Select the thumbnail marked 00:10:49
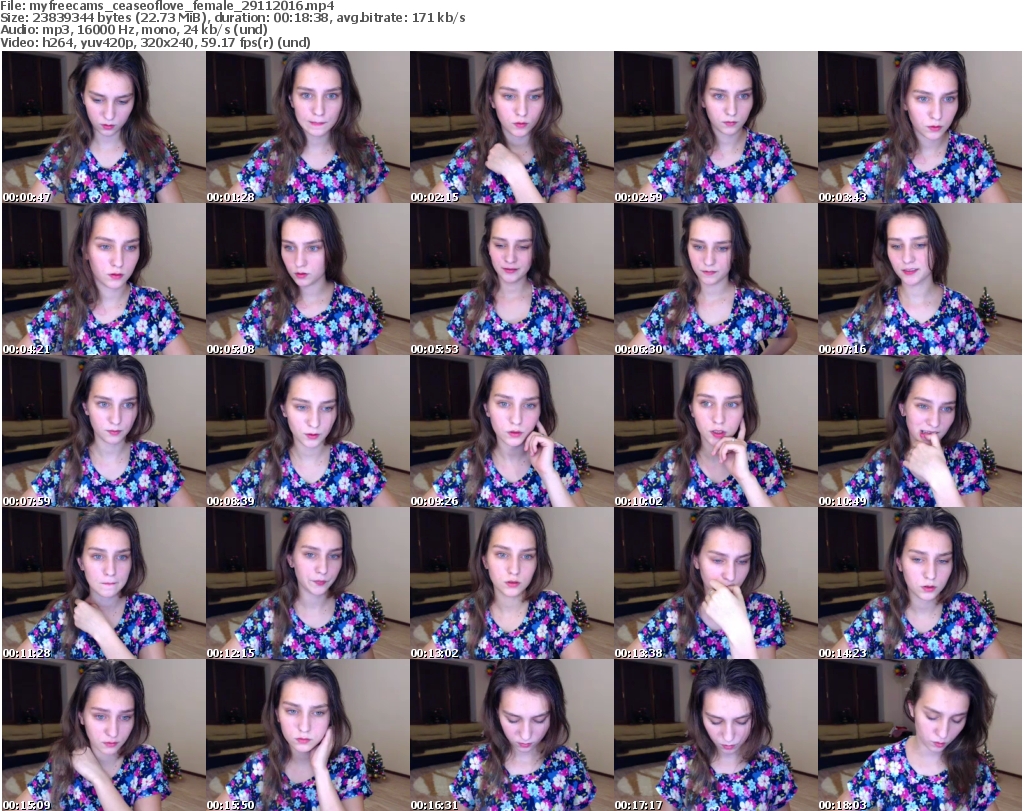 point(919,431)
